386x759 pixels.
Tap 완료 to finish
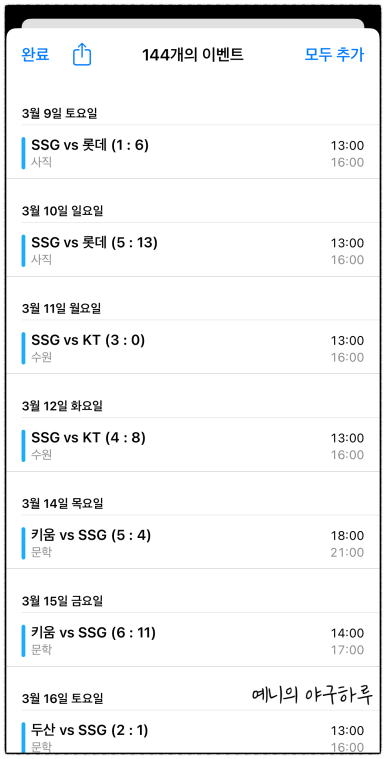pos(35,55)
